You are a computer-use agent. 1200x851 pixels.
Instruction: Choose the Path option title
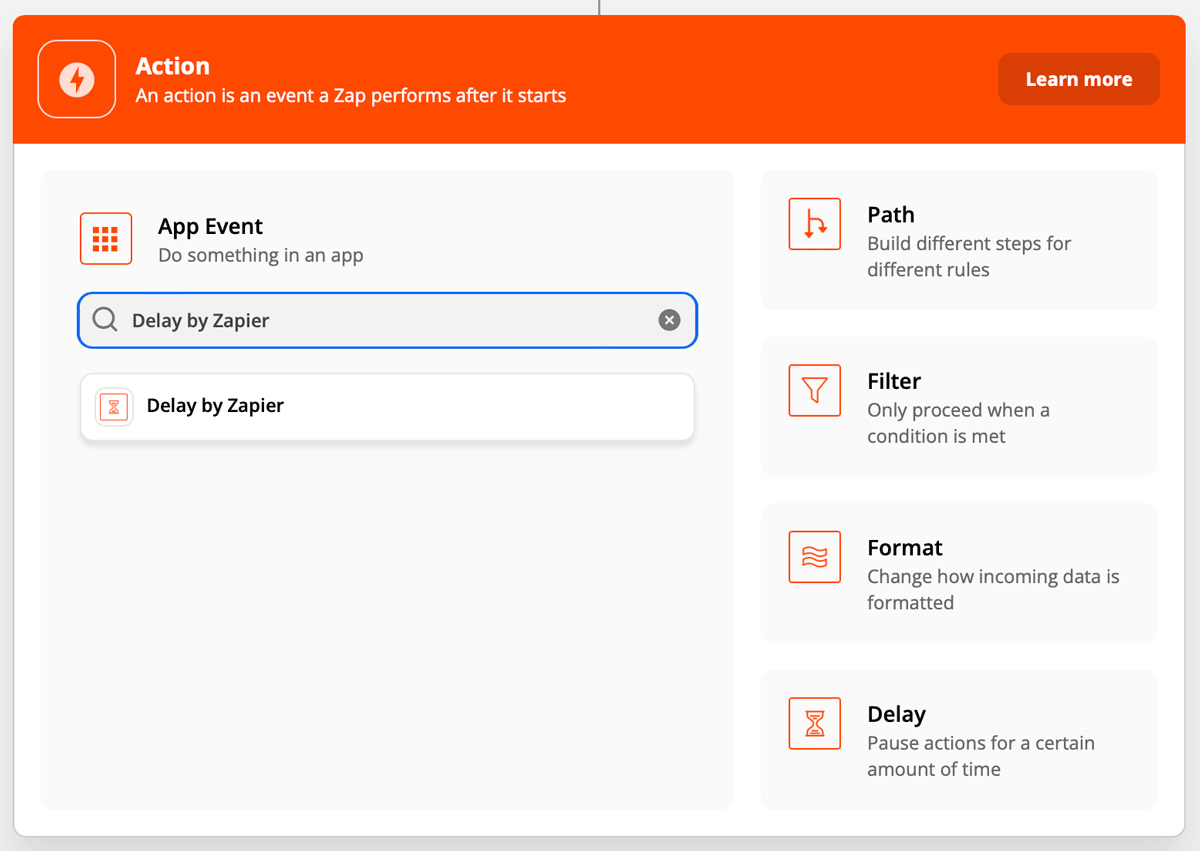(x=891, y=215)
